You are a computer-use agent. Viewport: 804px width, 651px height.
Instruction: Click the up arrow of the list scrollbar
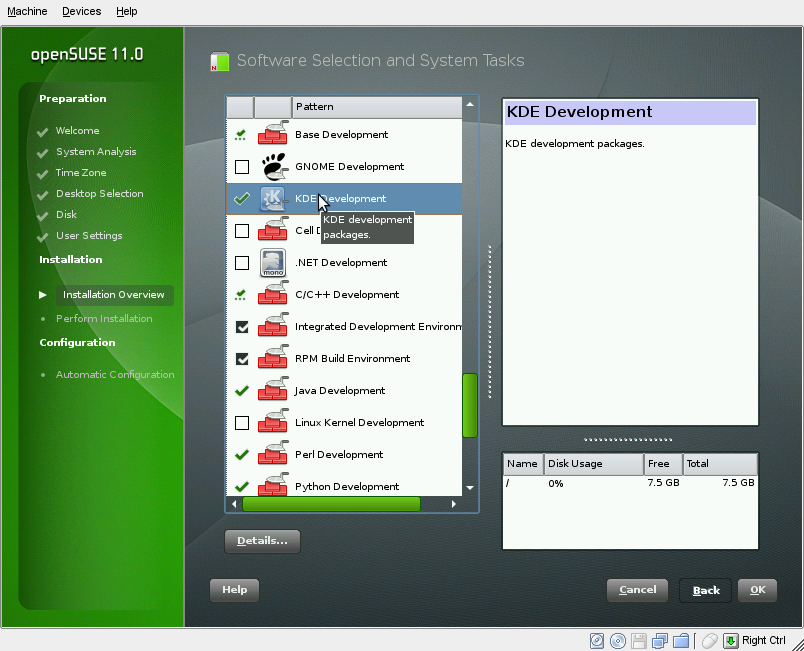coord(469,107)
